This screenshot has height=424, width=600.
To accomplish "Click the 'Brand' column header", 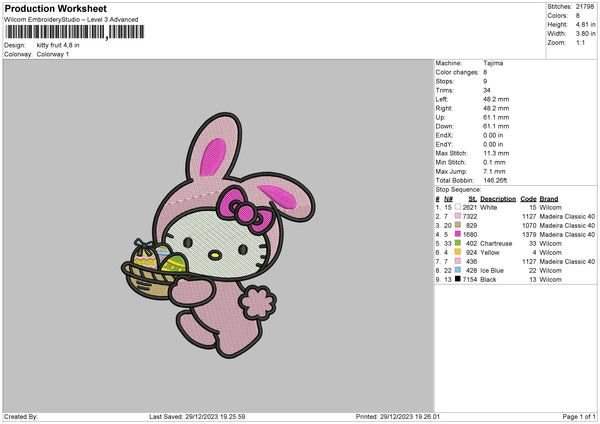I will coord(549,199).
